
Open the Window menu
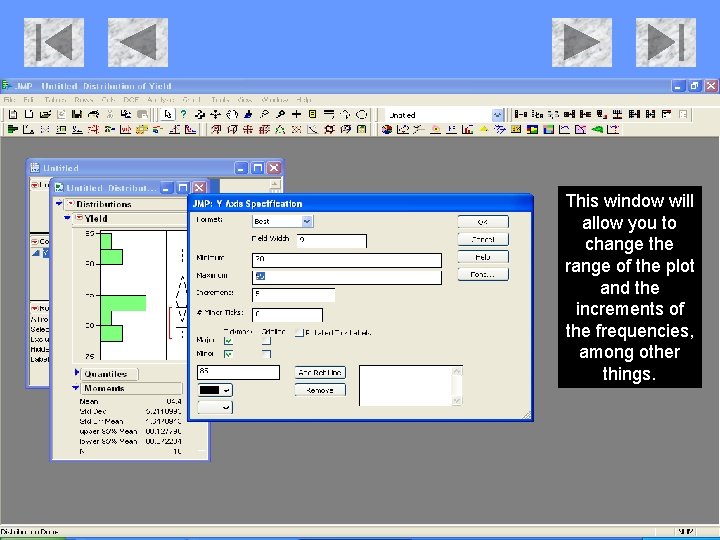click(275, 100)
